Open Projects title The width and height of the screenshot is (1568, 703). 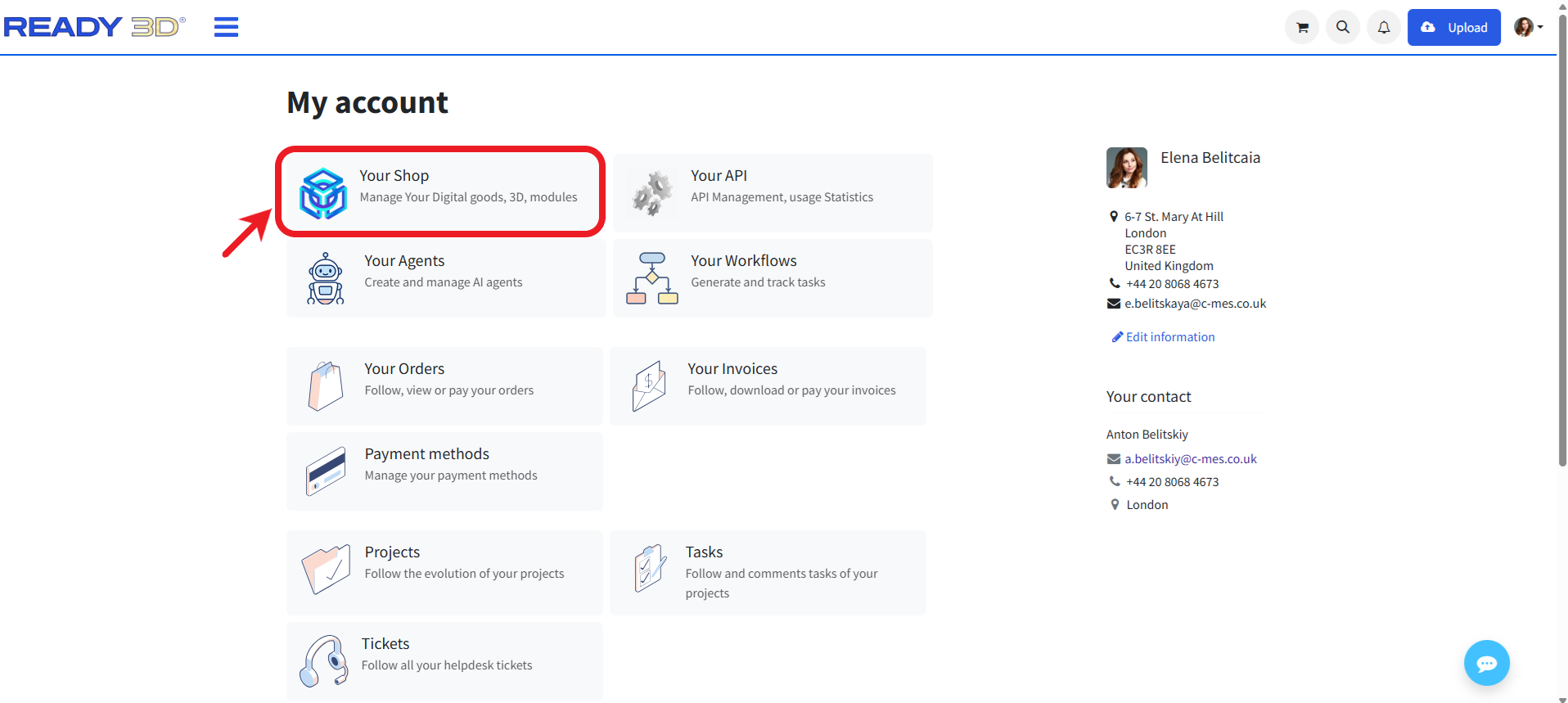(392, 552)
